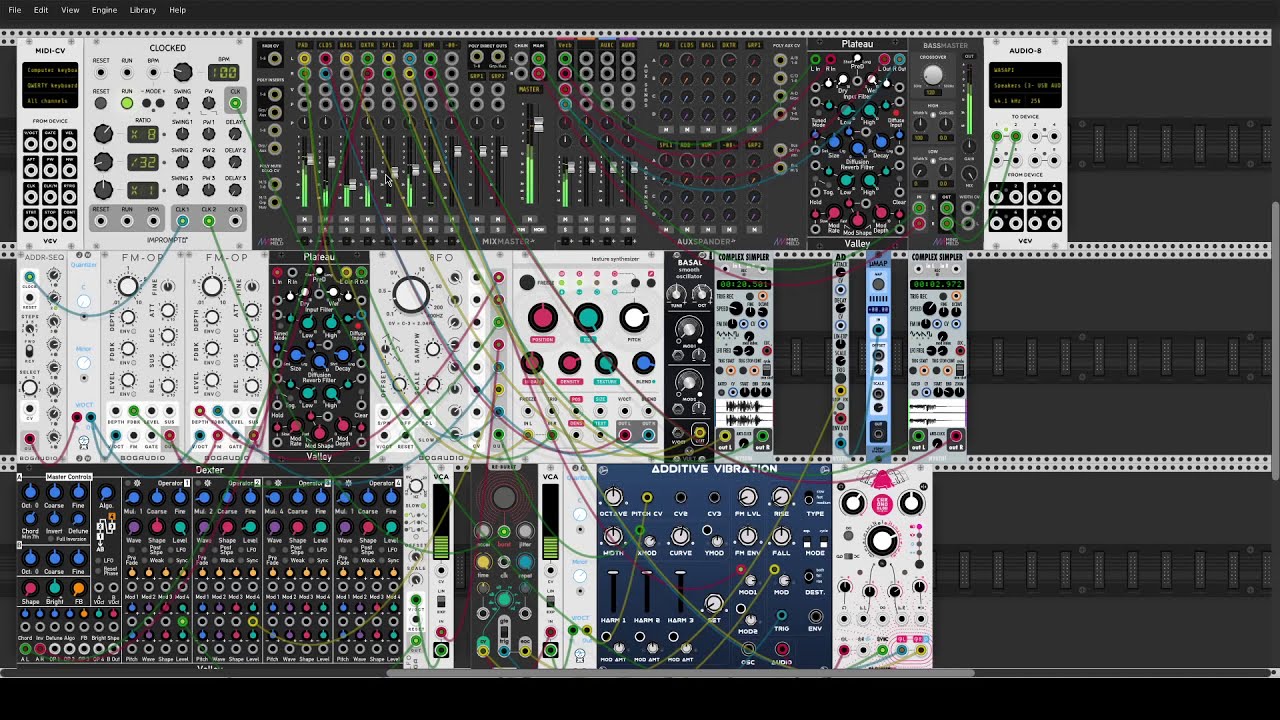Click the Clocked ratio display showing /32
Screen dimensions: 1280x720
click(x=143, y=162)
